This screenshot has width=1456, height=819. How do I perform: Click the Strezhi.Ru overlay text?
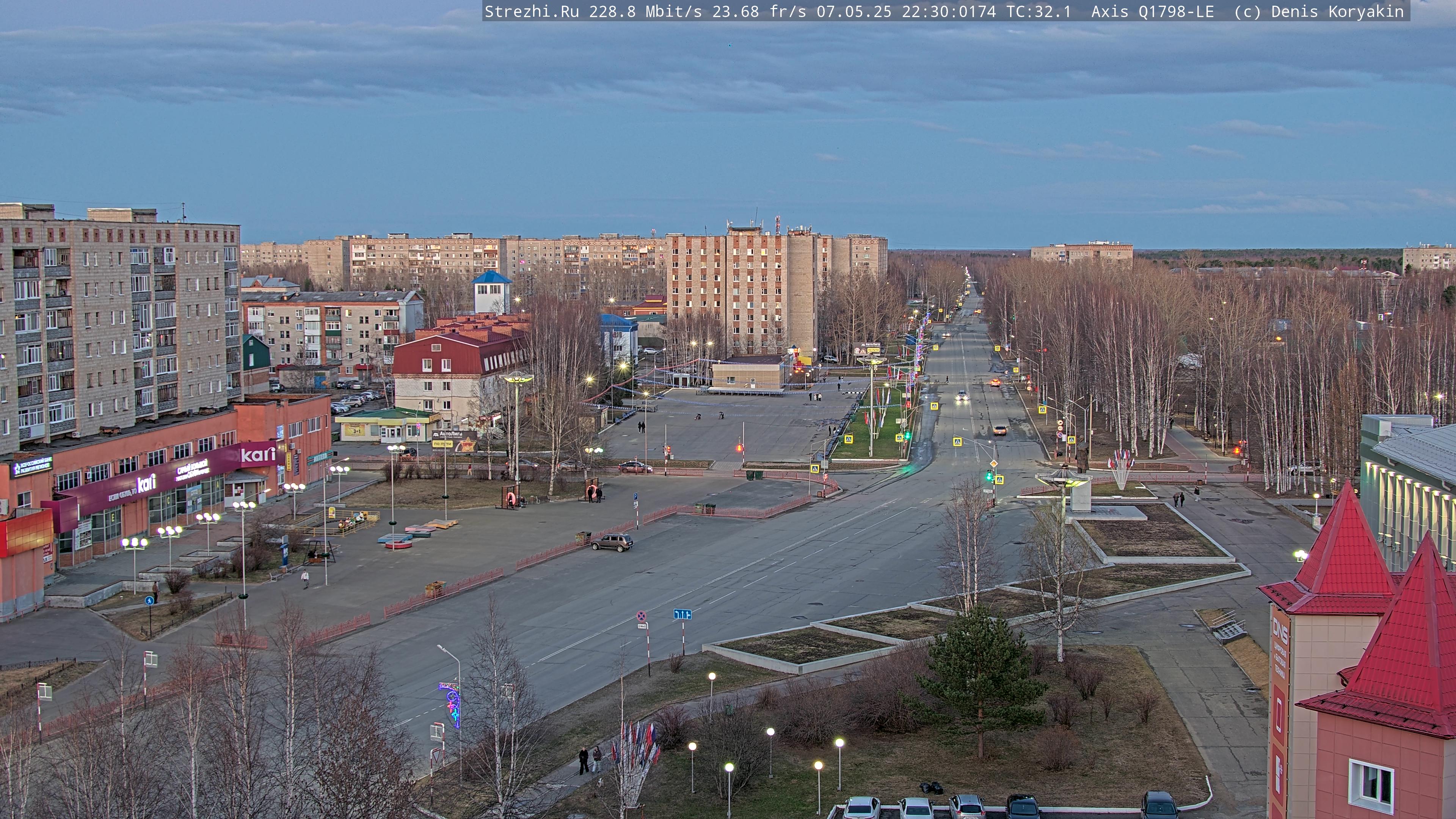coord(532,11)
